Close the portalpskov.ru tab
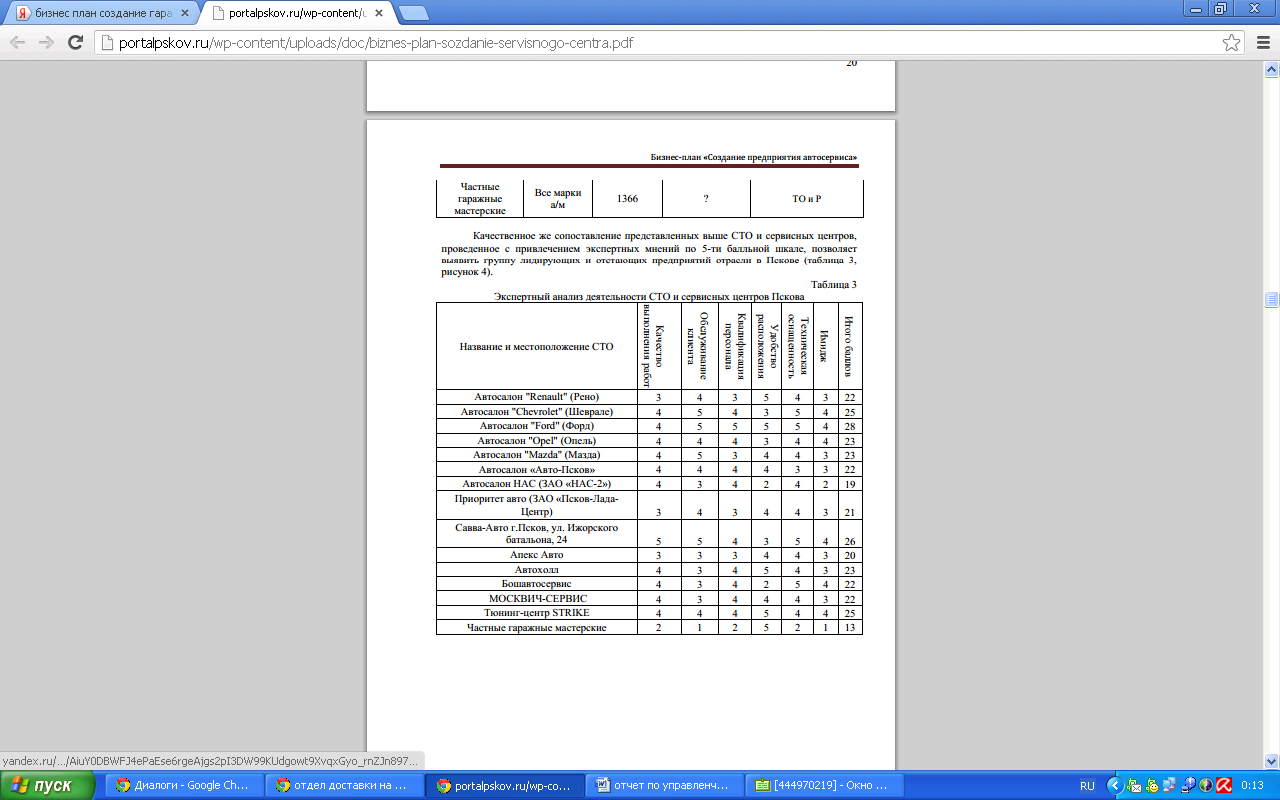 pos(381,14)
